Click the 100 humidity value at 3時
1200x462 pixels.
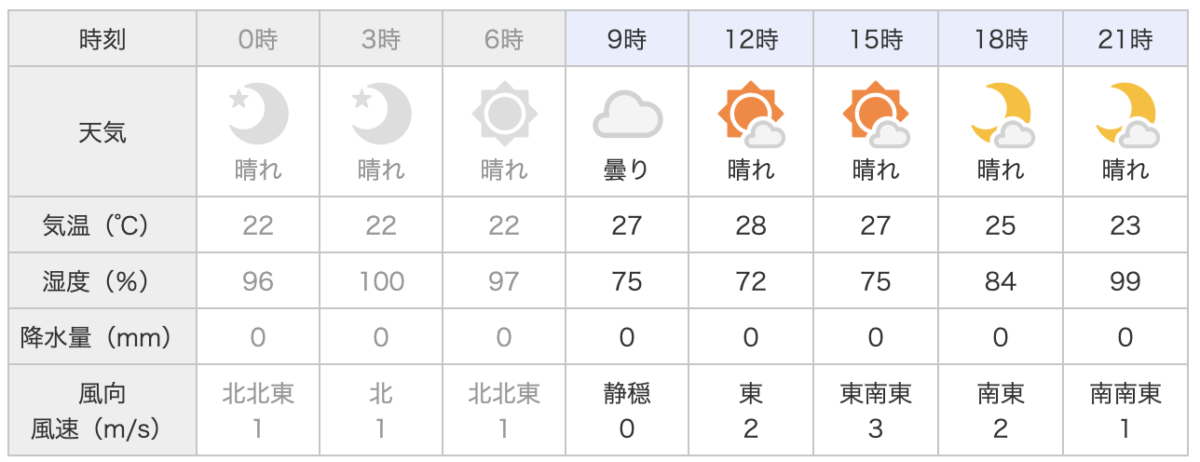381,281
